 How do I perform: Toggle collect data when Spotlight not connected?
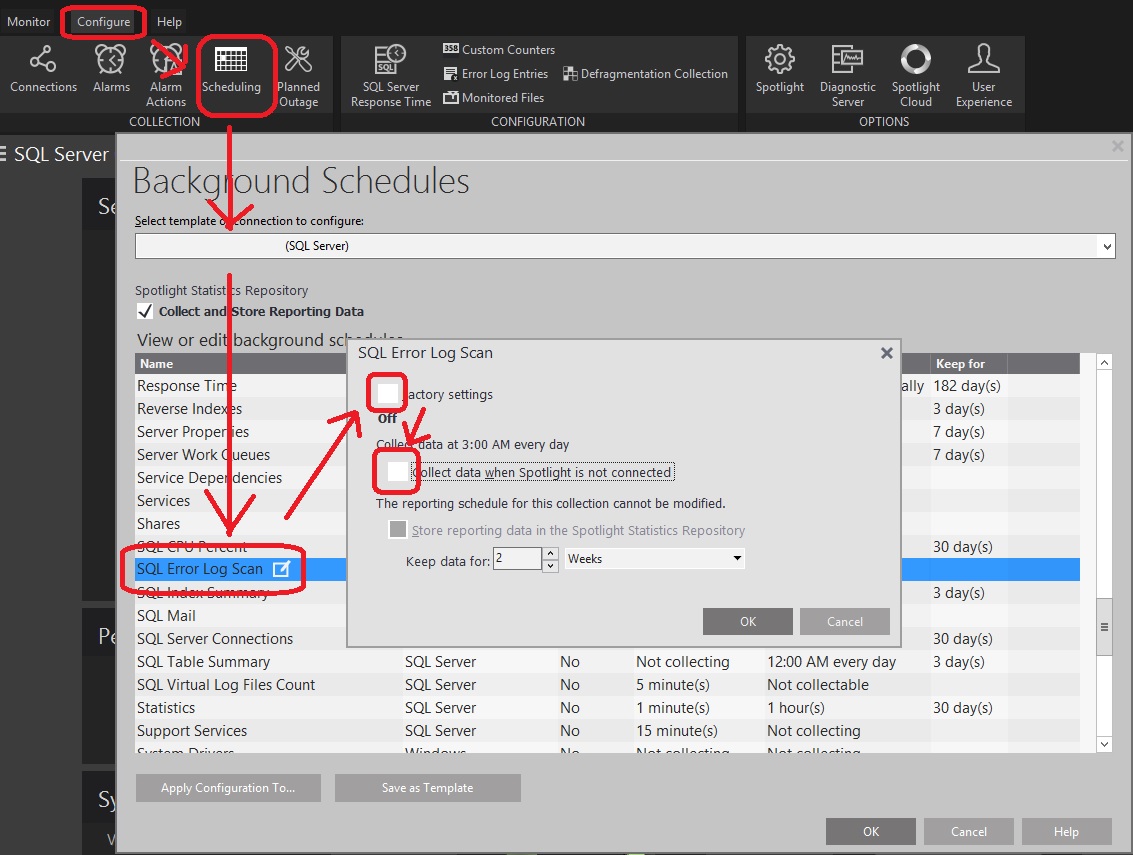[x=397, y=471]
